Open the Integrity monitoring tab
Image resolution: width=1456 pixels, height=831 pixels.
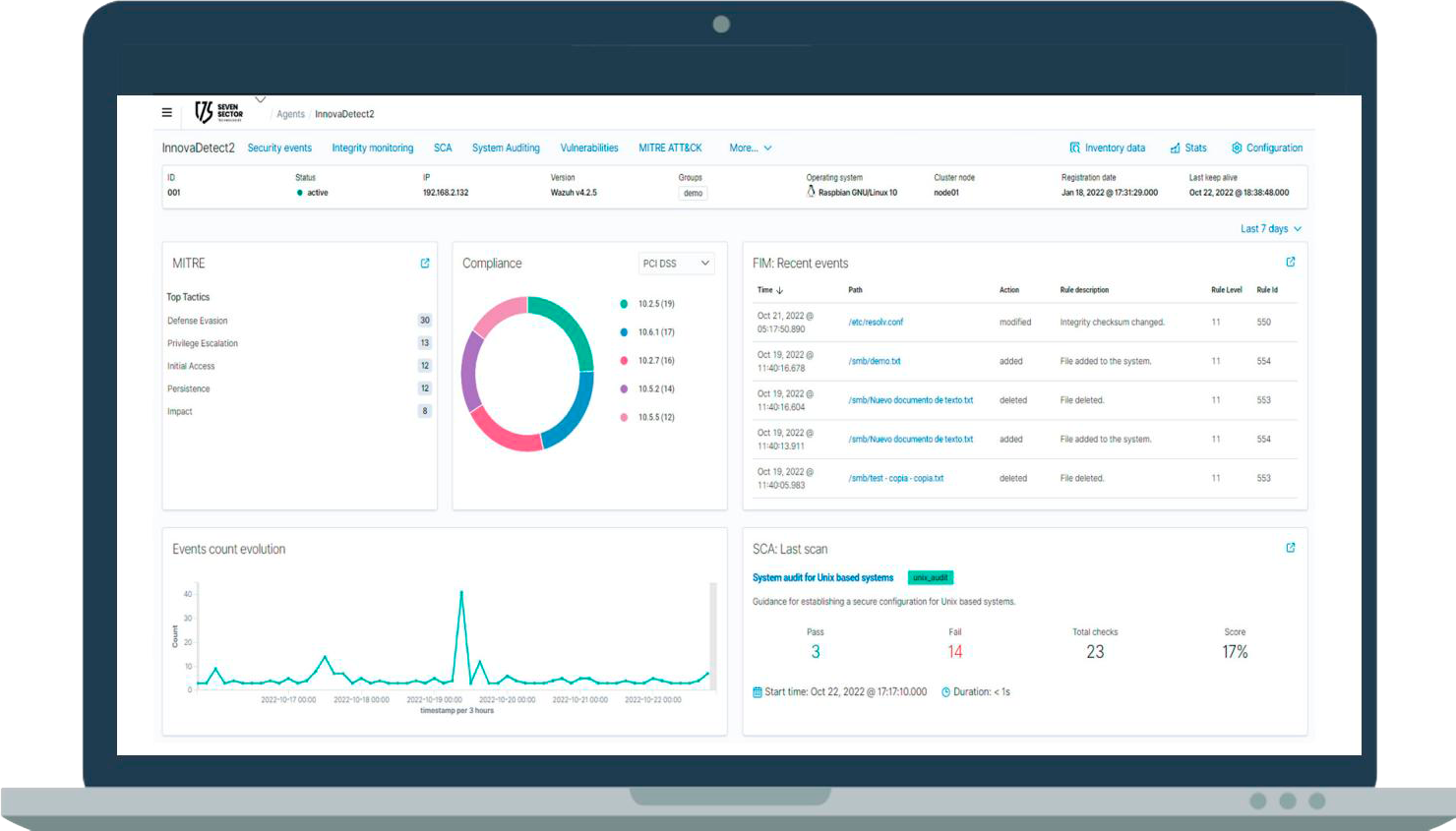373,148
